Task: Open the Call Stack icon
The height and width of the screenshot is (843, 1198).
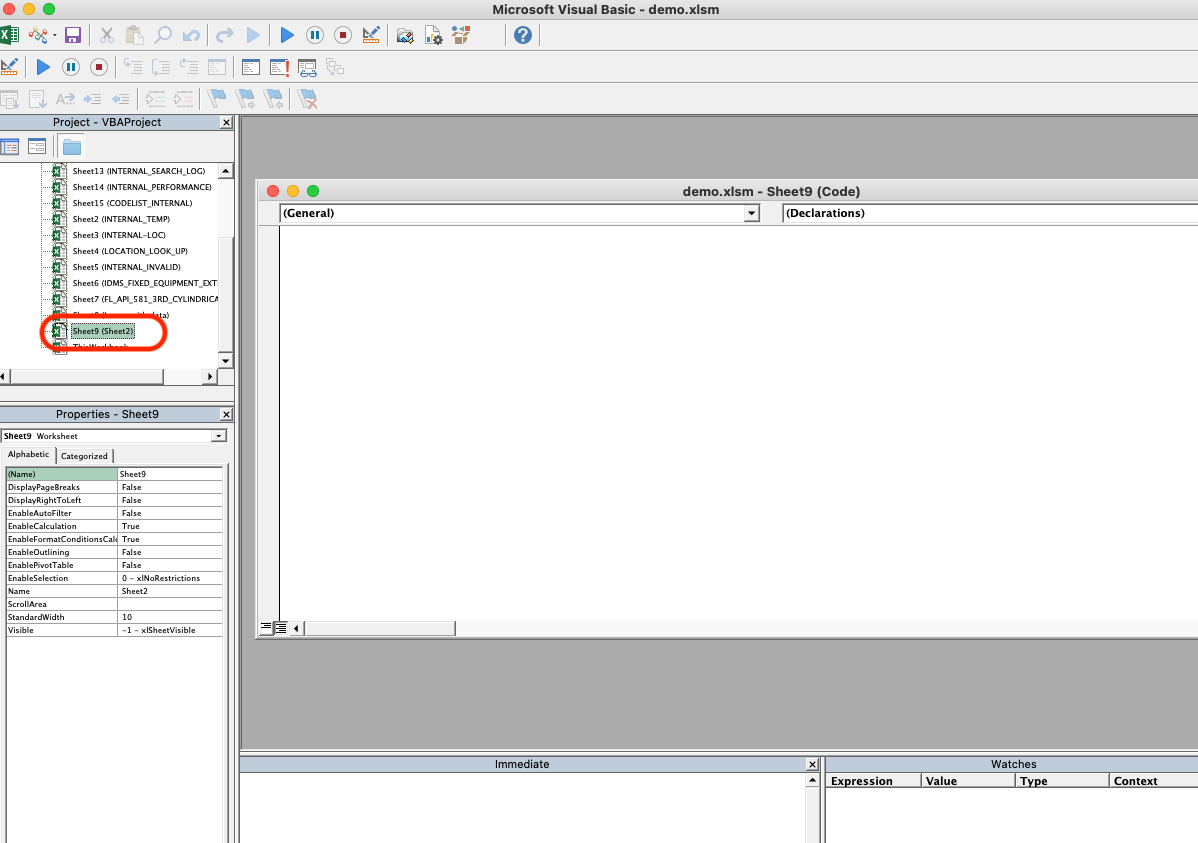Action: pos(335,67)
